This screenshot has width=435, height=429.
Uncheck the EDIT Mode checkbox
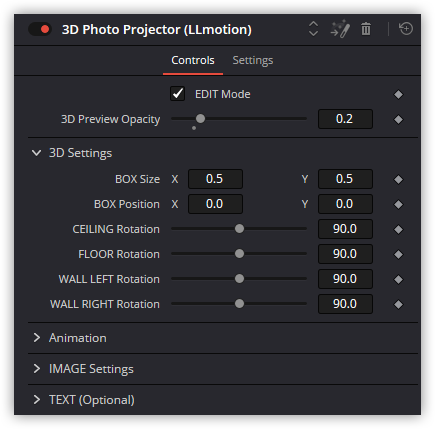(x=177, y=94)
